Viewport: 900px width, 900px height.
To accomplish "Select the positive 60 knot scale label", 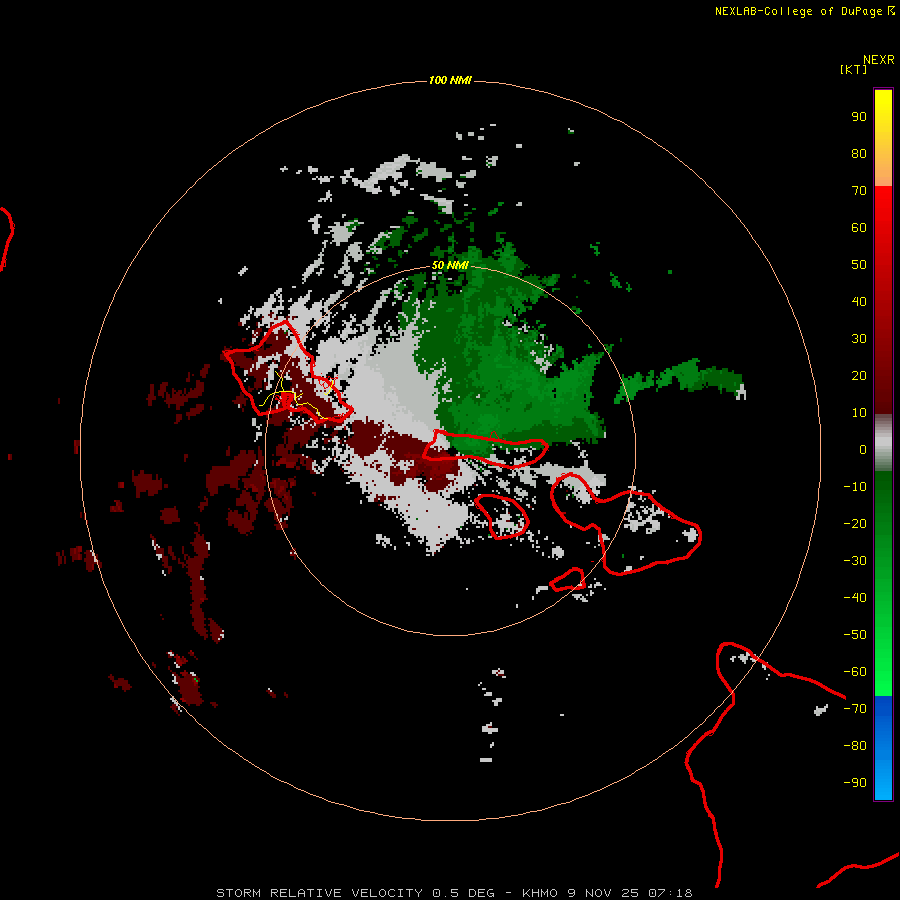I will (859, 228).
